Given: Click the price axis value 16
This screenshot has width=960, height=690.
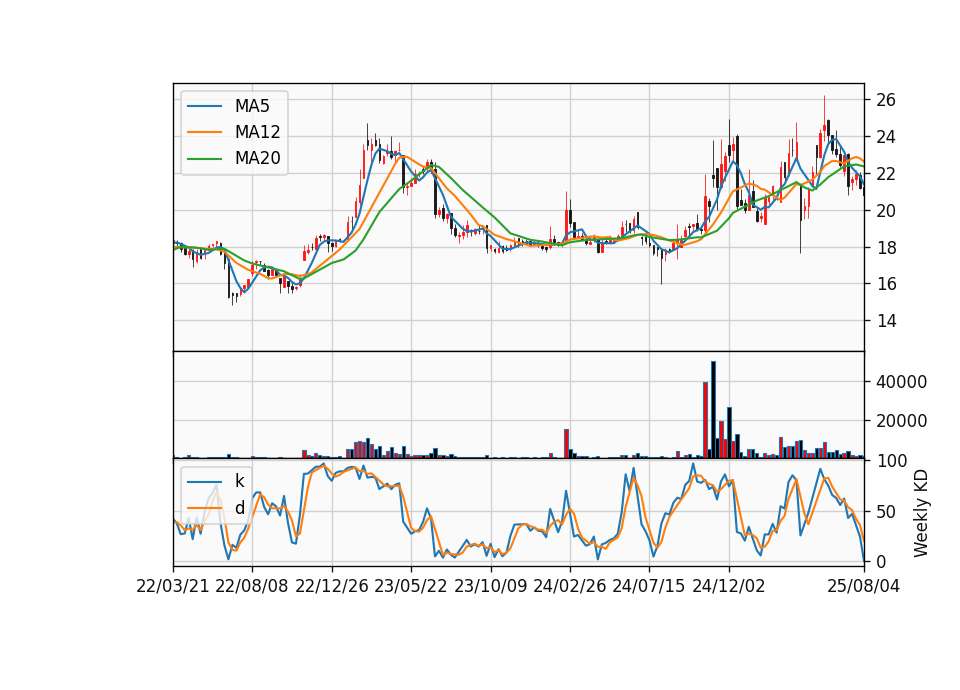Looking at the screenshot, I should point(886,284).
